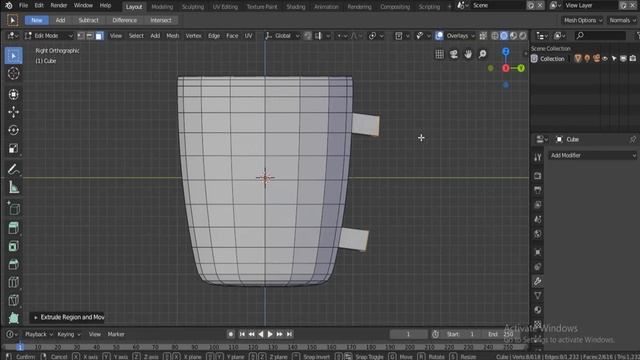Viewport: 640px width, 360px height.
Task: Select the Measure tool
Action: point(13,187)
